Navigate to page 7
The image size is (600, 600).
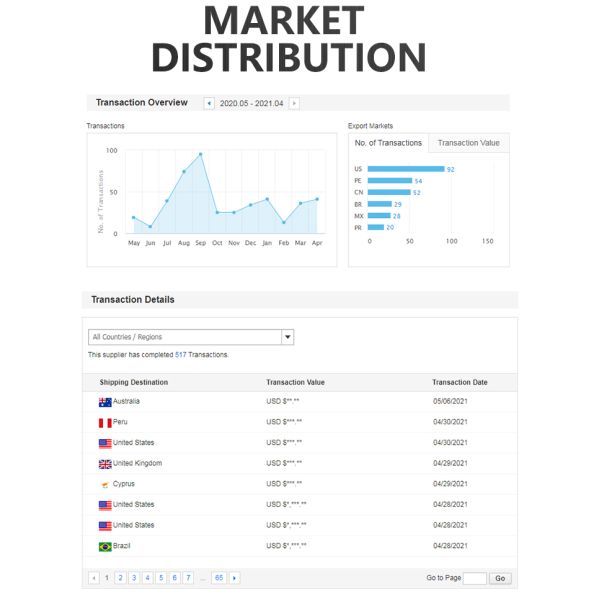(187, 578)
